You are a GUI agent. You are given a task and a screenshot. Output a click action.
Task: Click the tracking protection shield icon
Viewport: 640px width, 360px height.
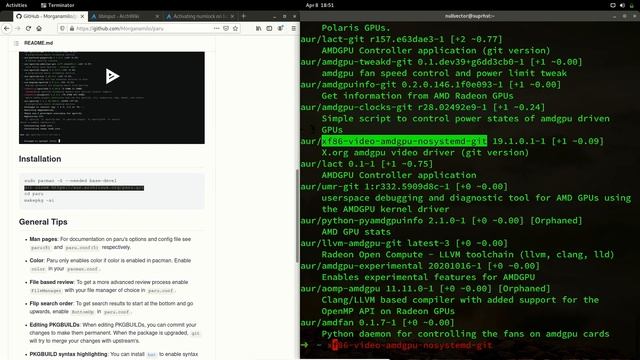[x=62, y=29]
